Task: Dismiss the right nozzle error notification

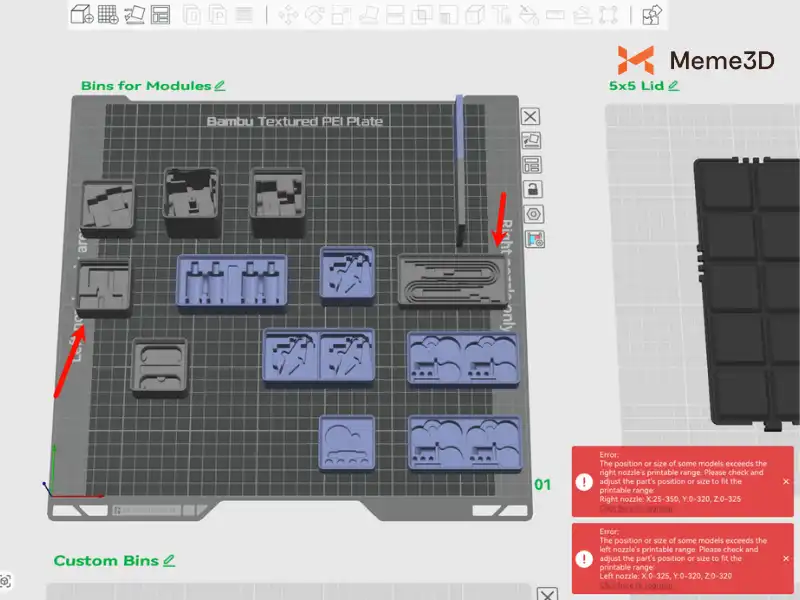Action: (x=785, y=481)
